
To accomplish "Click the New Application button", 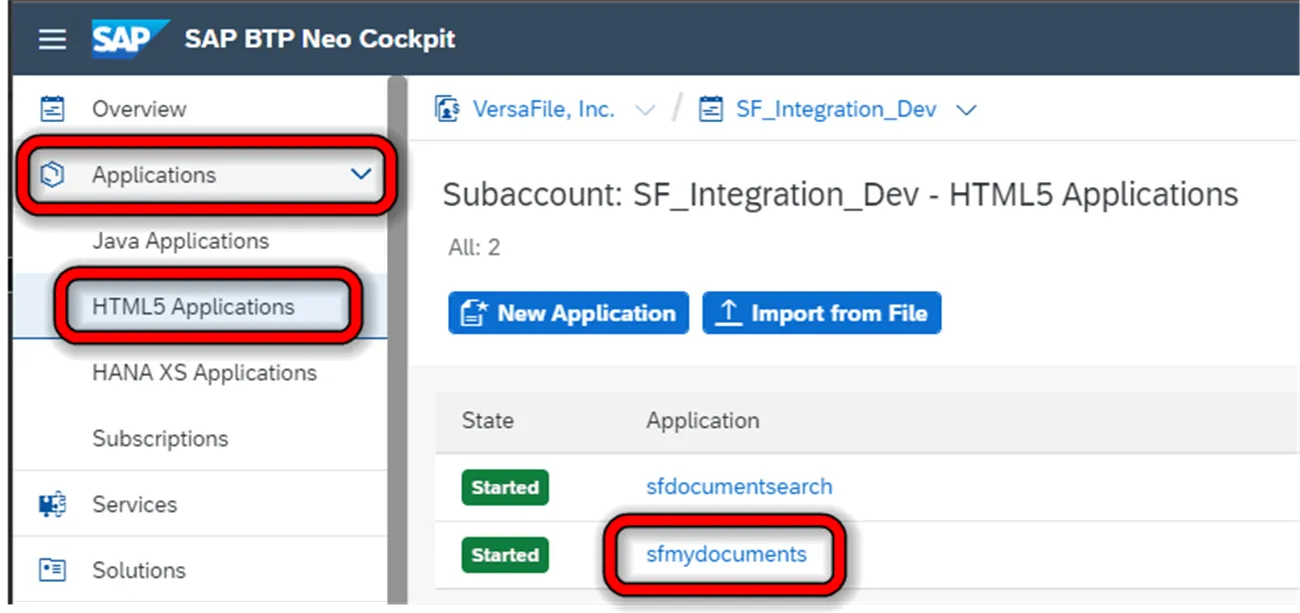I will (568, 313).
